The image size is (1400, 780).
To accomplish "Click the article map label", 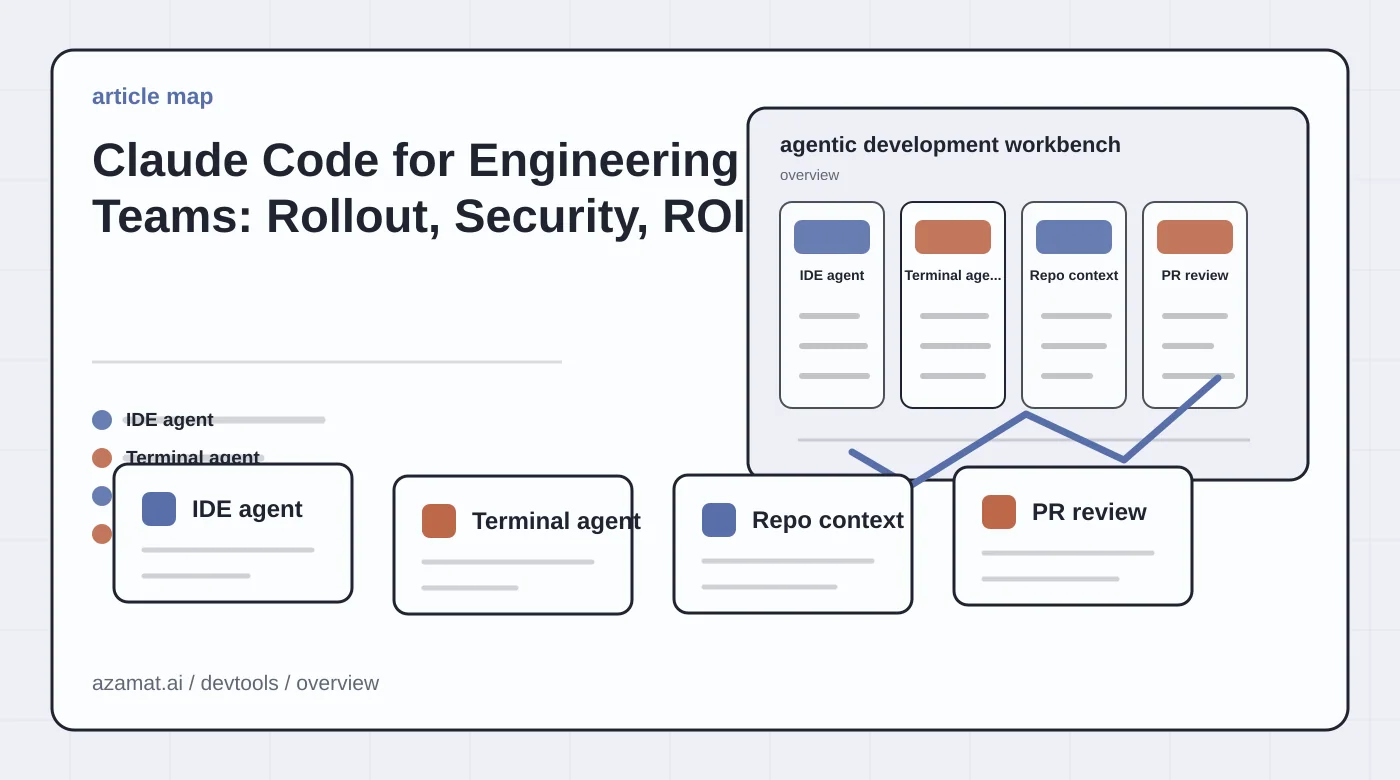I will pyautogui.click(x=153, y=96).
